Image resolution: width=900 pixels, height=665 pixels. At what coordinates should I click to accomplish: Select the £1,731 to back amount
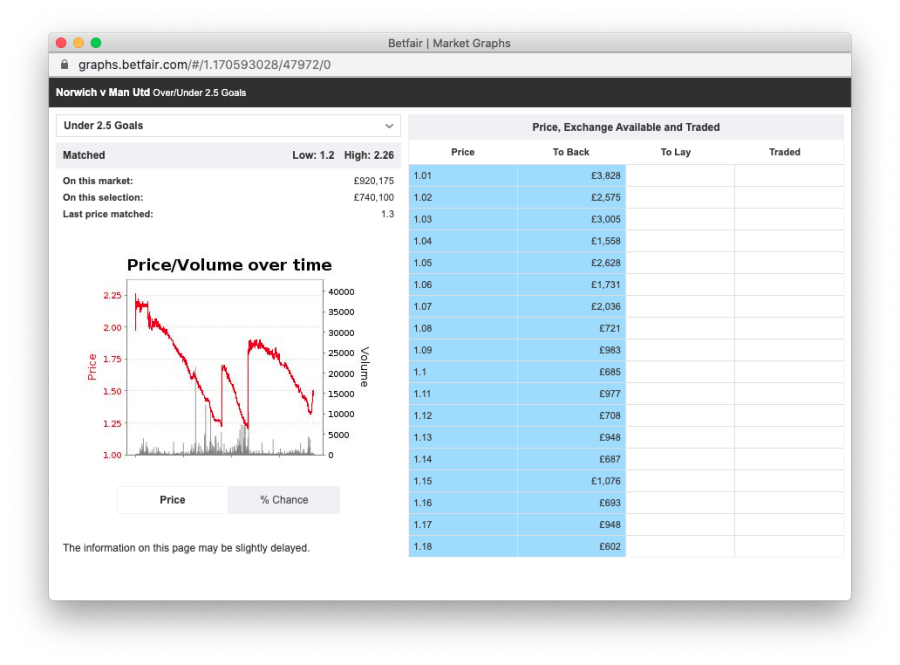[x=571, y=285]
